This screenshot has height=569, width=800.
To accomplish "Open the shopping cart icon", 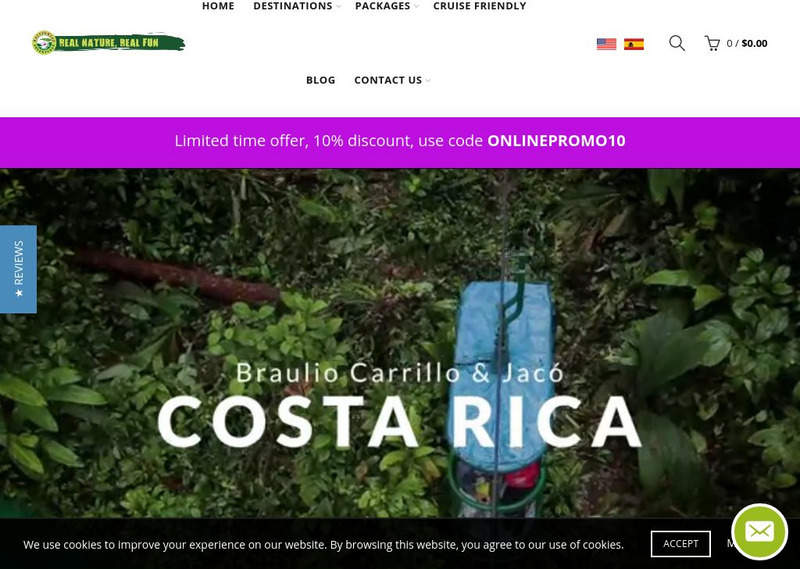I will (x=712, y=43).
